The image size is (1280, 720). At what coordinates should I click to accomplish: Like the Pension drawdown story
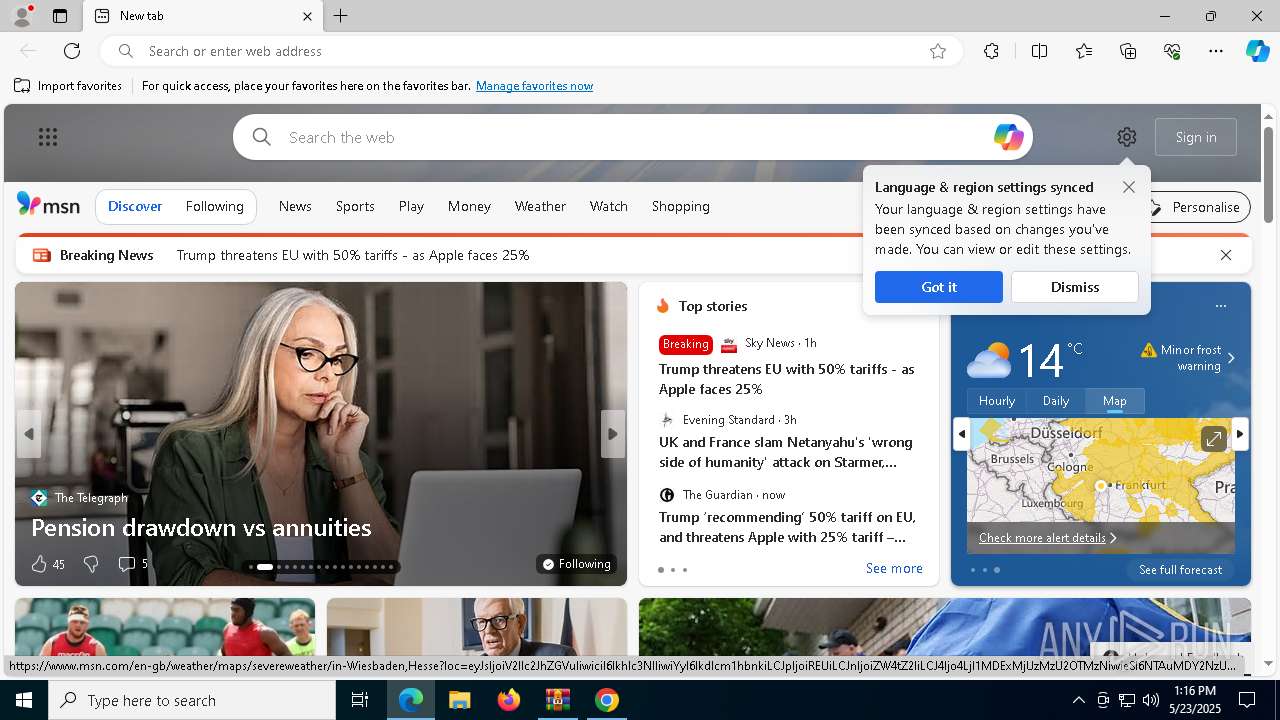pos(47,564)
